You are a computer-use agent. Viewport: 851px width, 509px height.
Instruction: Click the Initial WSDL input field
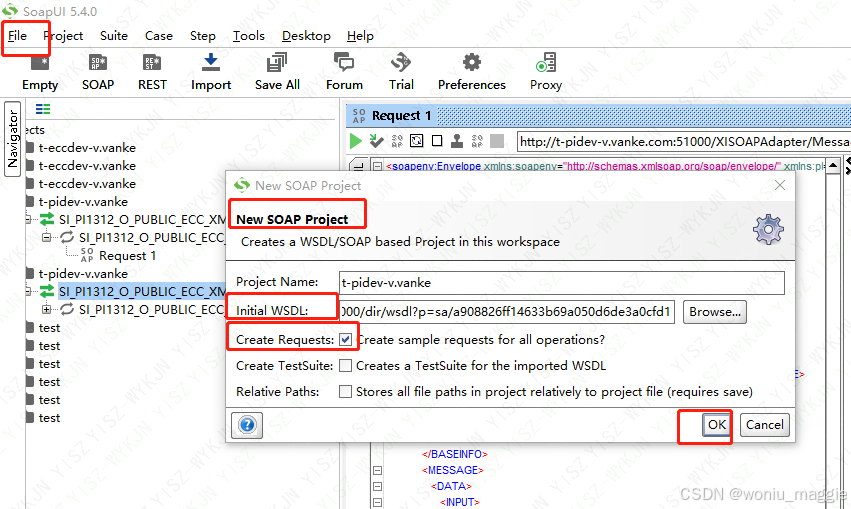coord(507,312)
